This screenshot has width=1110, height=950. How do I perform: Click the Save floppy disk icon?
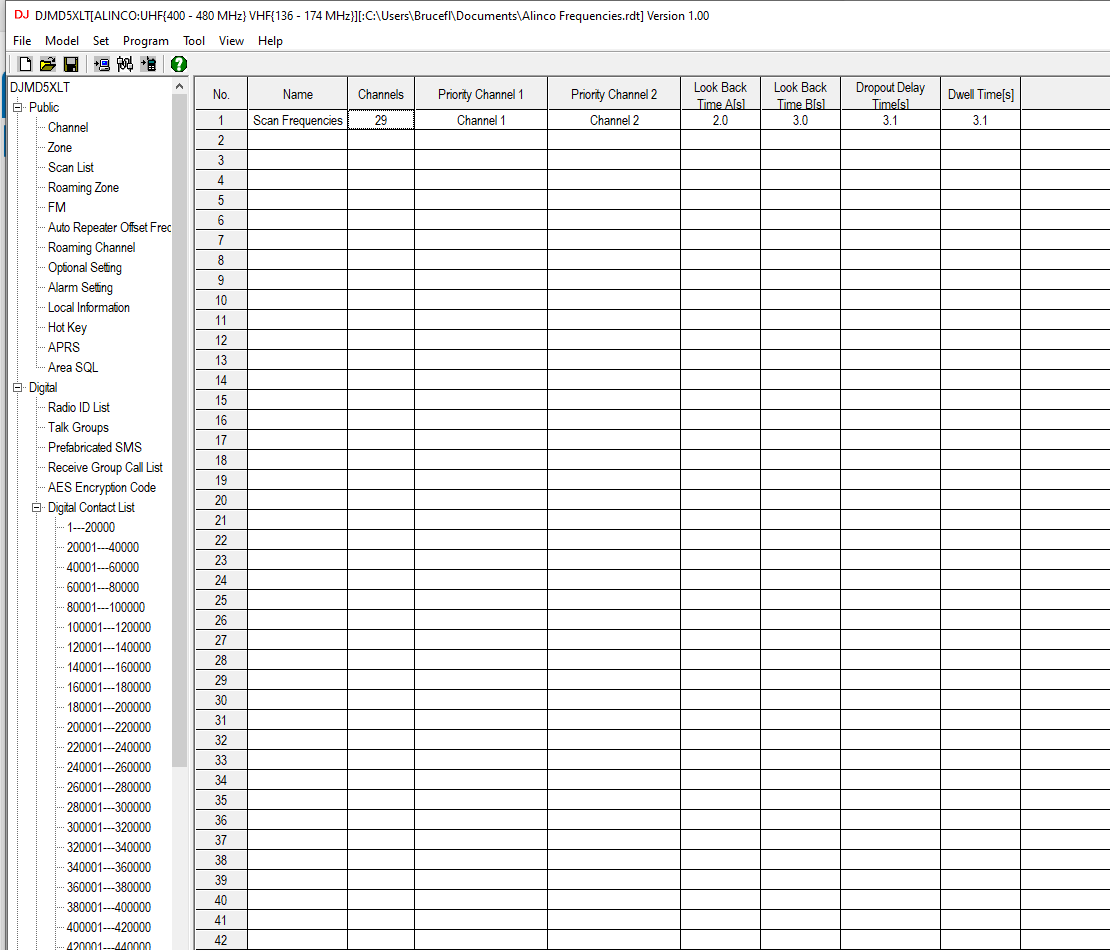point(71,64)
